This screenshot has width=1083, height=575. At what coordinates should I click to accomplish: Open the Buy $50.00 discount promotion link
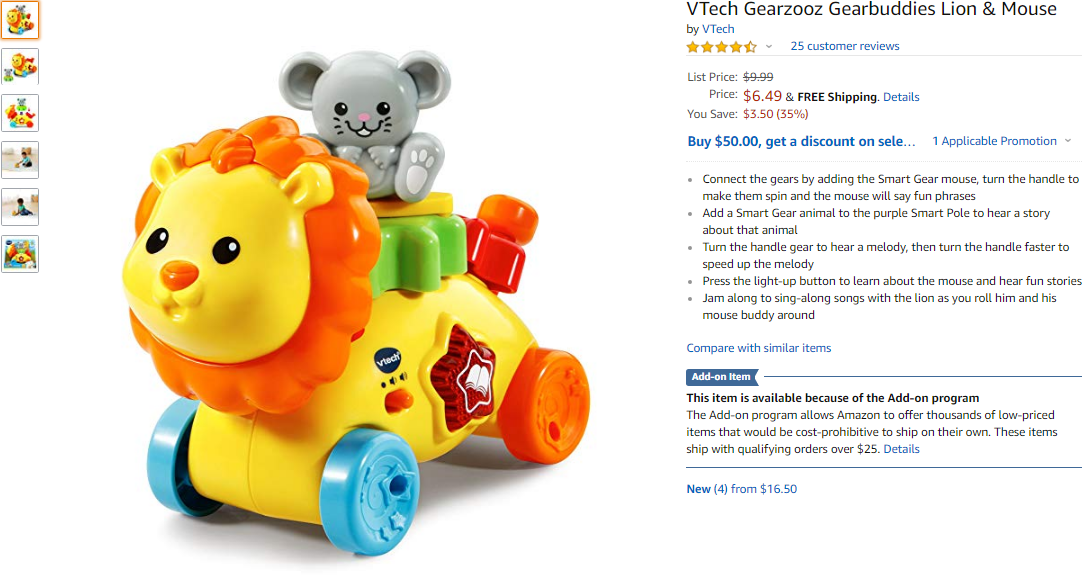coord(801,142)
